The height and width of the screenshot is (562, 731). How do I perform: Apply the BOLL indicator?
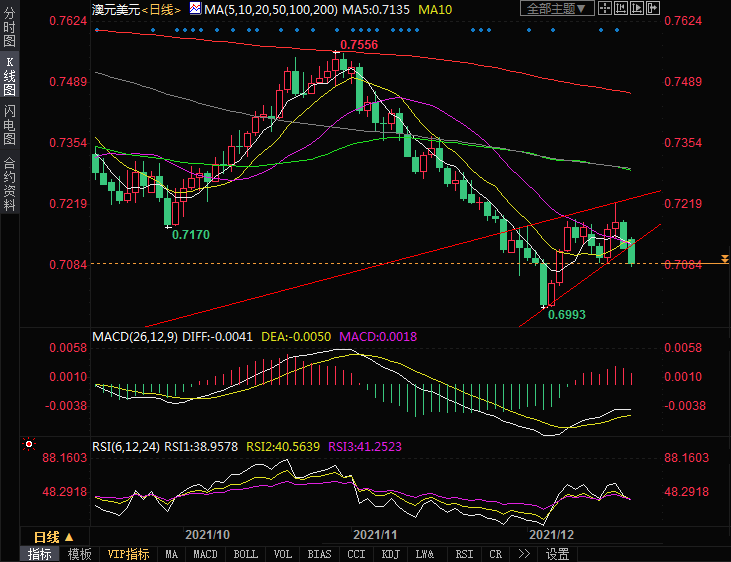[245, 554]
